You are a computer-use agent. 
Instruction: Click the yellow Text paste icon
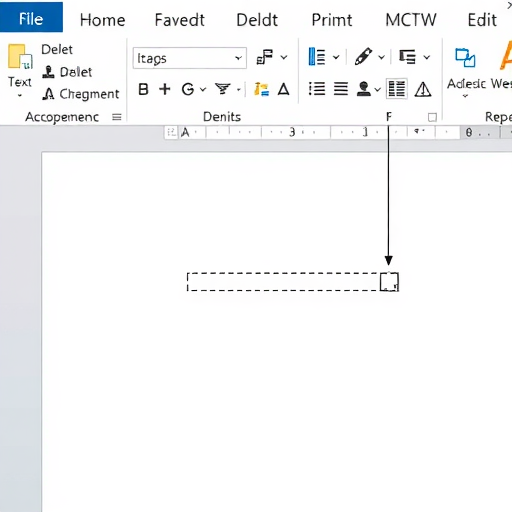pos(20,57)
